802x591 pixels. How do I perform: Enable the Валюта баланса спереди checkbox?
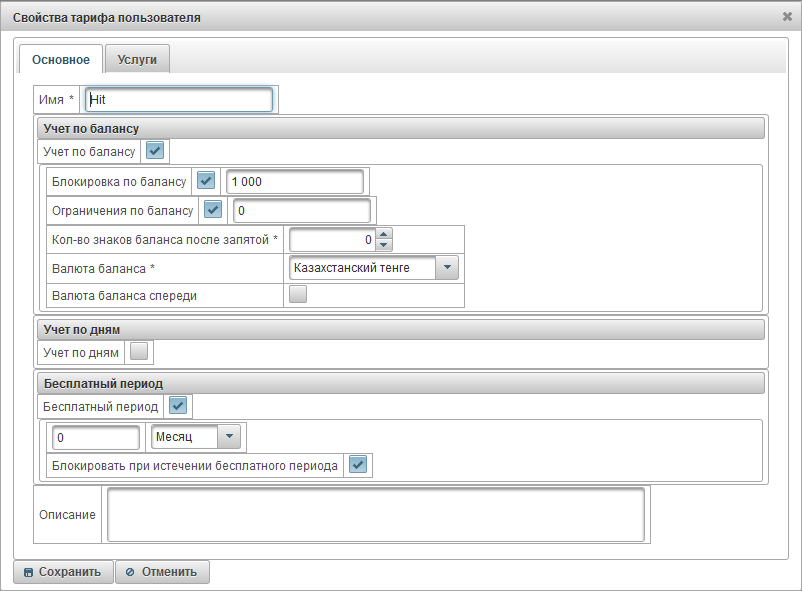click(297, 295)
